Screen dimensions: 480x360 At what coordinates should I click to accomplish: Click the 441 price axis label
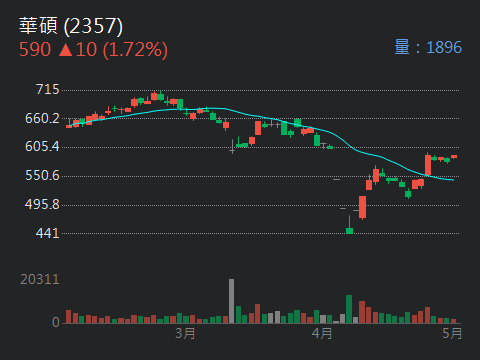[x=47, y=233]
